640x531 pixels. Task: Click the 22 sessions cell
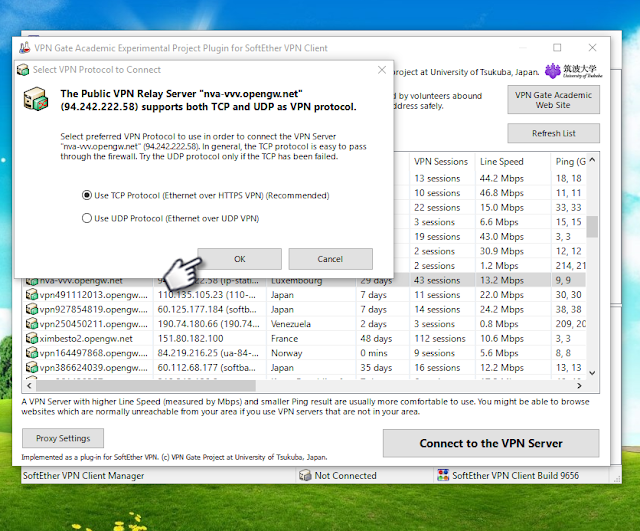coord(437,207)
